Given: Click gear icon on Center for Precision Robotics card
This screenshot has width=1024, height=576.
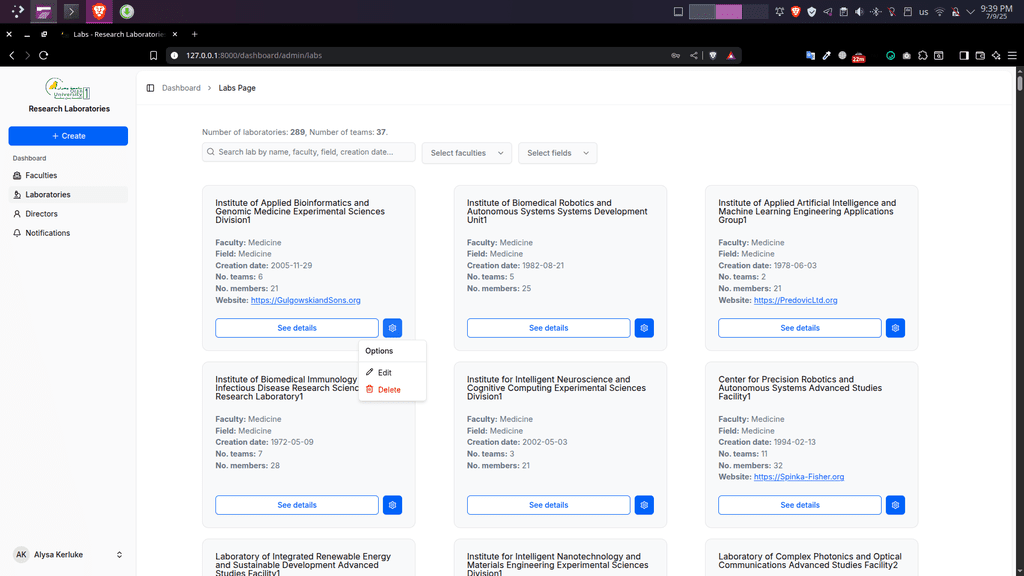Looking at the screenshot, I should pos(895,505).
